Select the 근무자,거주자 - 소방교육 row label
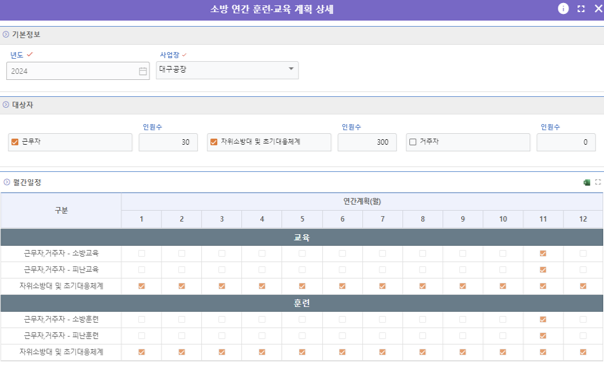 [61, 254]
